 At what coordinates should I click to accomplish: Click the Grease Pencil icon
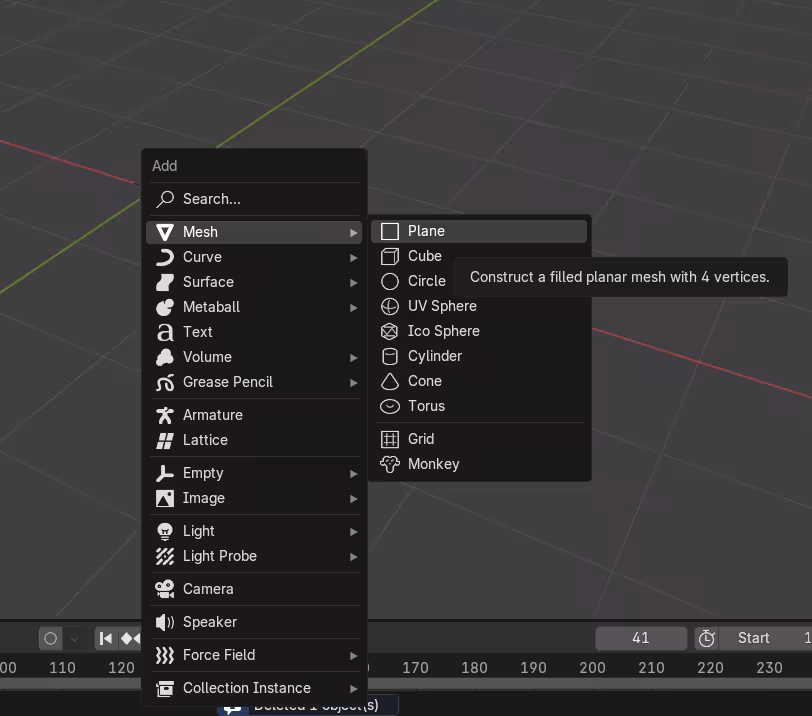point(165,382)
